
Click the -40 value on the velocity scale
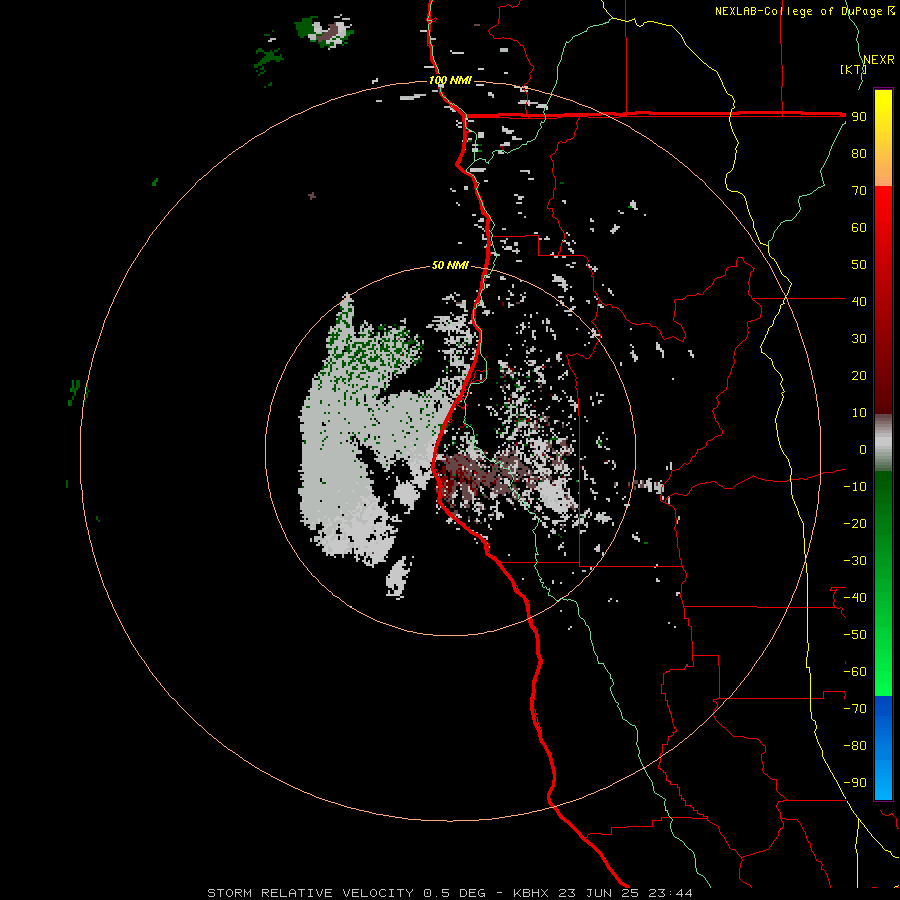click(x=855, y=598)
